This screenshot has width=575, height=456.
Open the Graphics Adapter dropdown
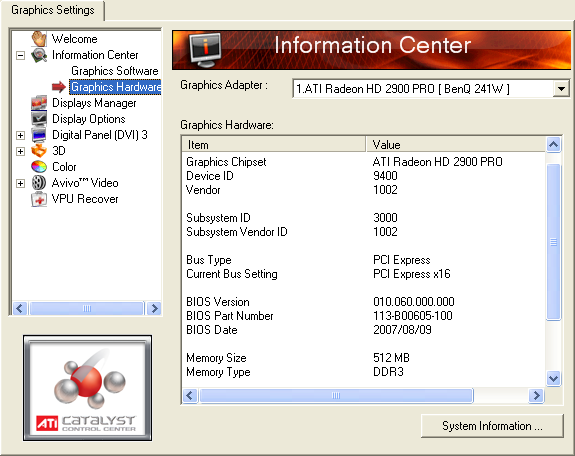(x=561, y=88)
